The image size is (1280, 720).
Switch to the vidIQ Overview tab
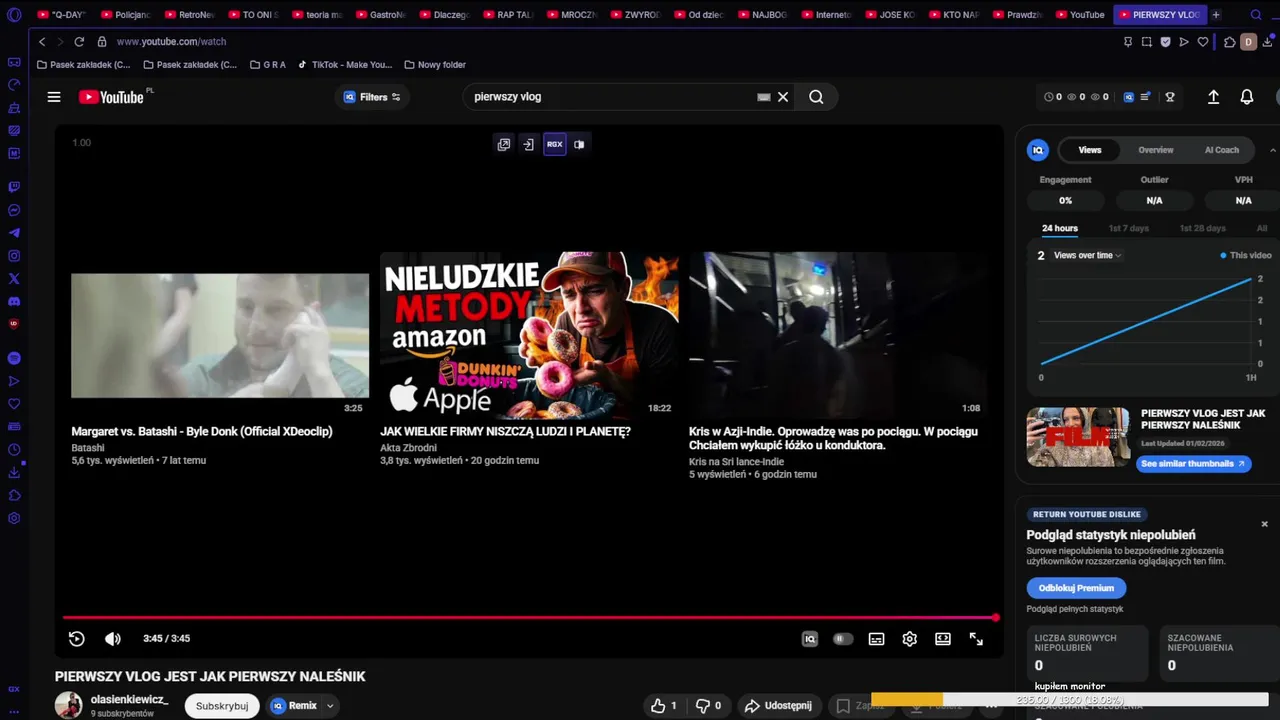point(1155,150)
